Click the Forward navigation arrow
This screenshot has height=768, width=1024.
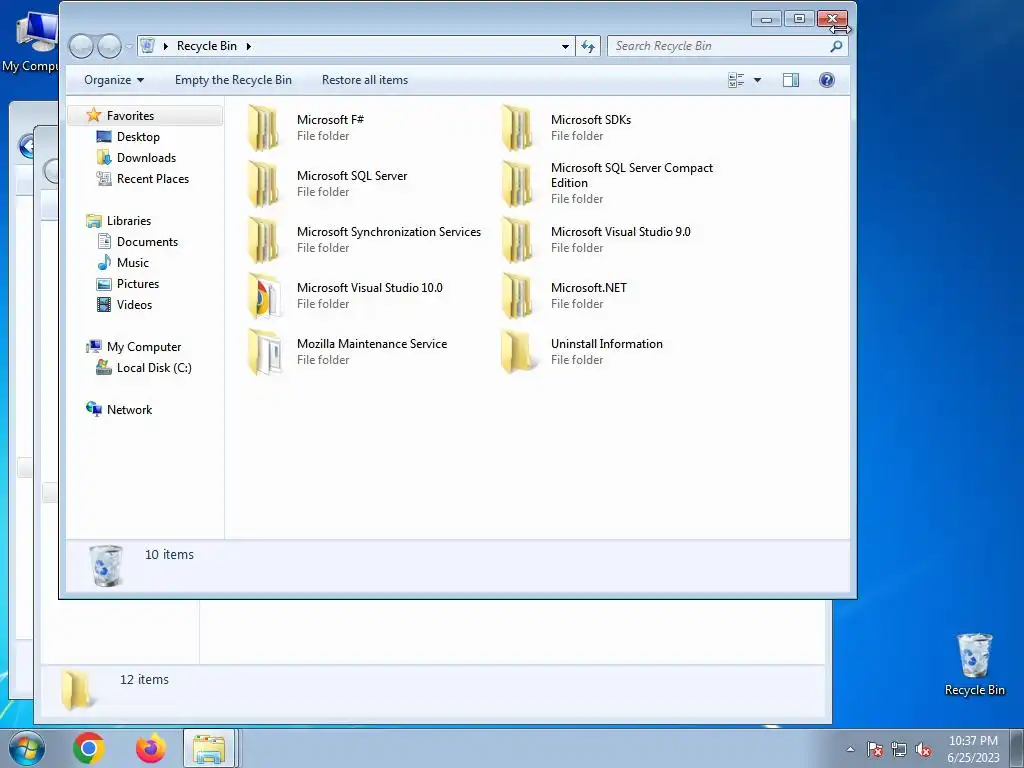pyautogui.click(x=109, y=46)
